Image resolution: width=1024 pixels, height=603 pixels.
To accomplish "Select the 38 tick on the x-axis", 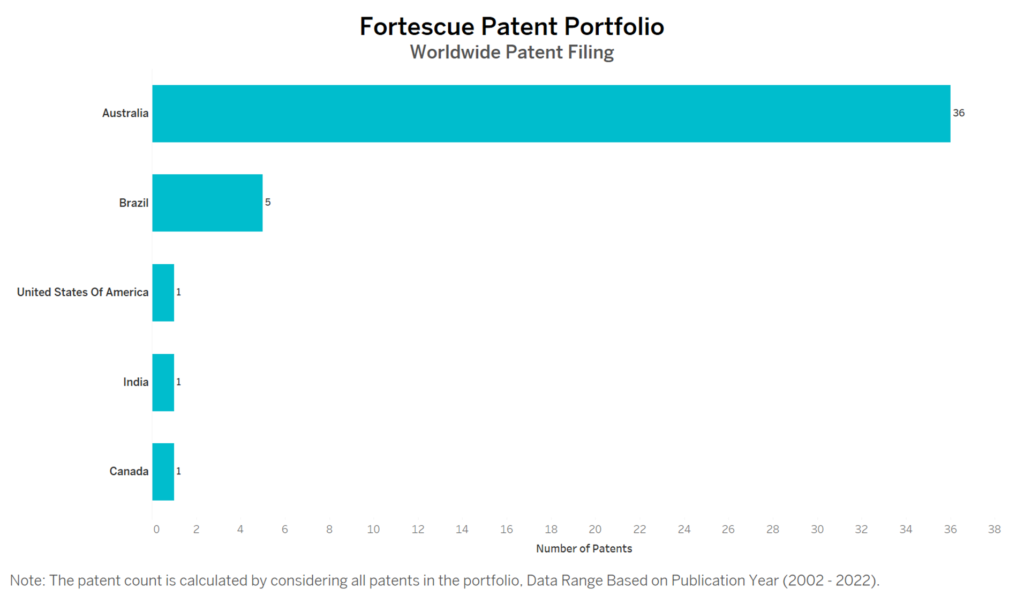I will coord(994,528).
